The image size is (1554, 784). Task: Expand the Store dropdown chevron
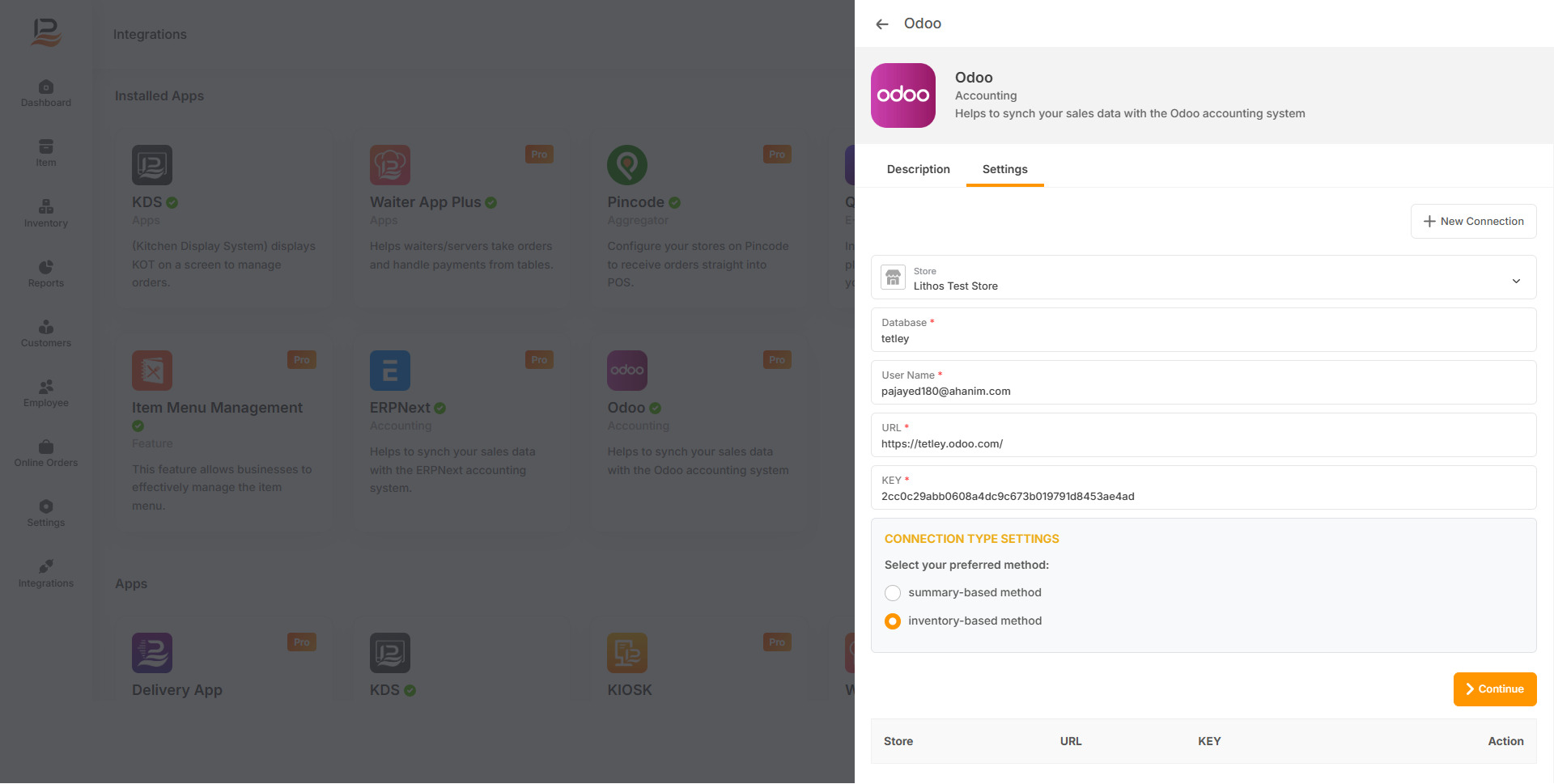tap(1516, 281)
